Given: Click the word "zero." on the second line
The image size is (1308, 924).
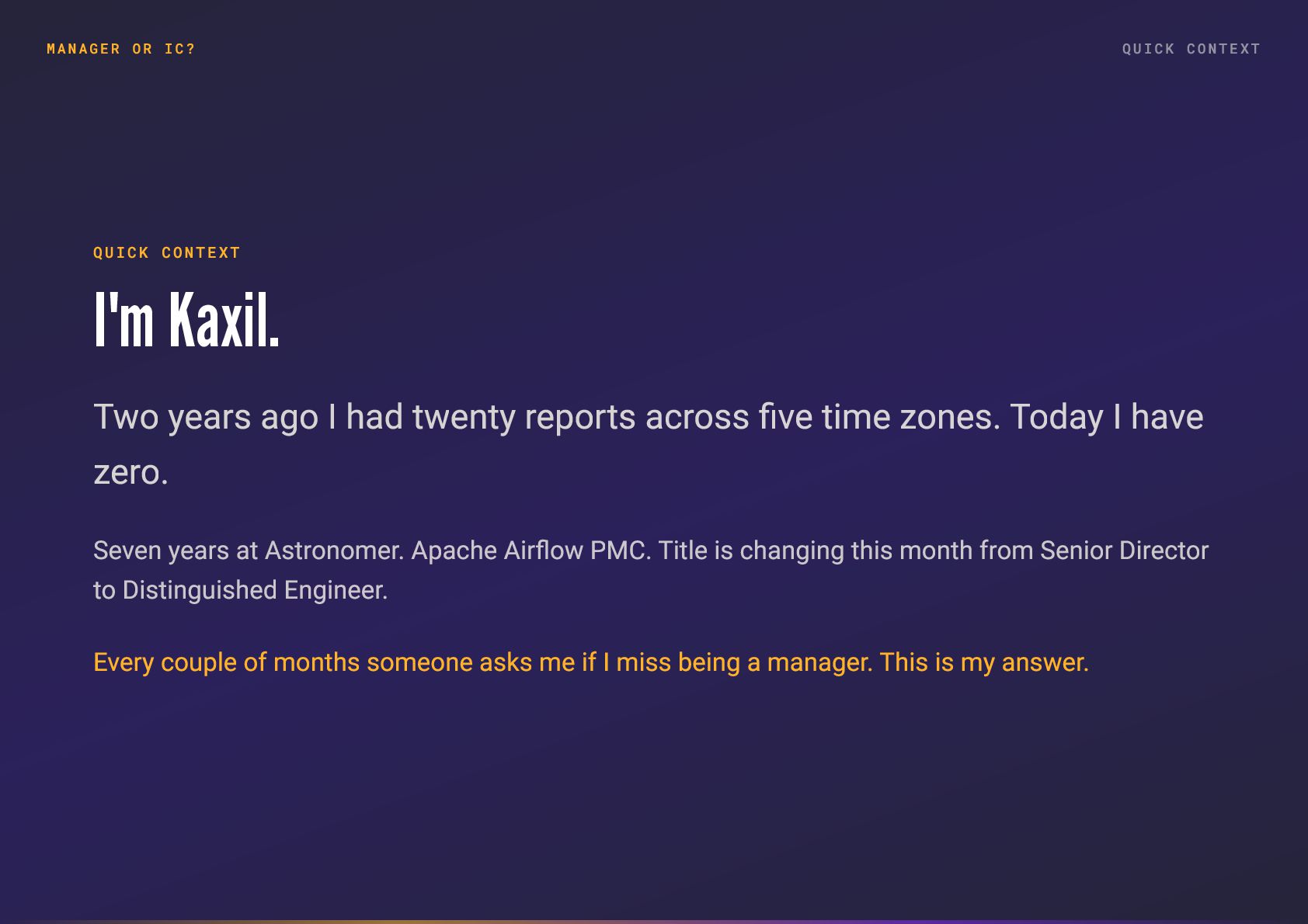Looking at the screenshot, I should point(130,472).
